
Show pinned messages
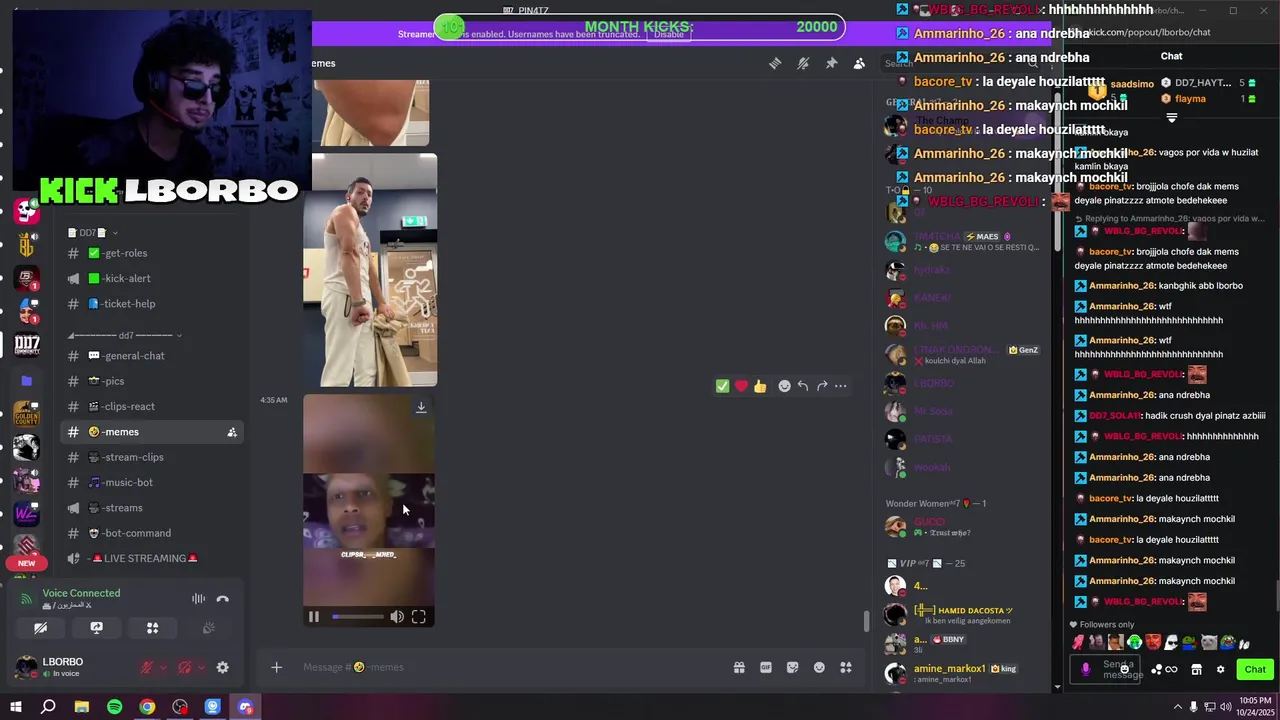pyautogui.click(x=831, y=63)
